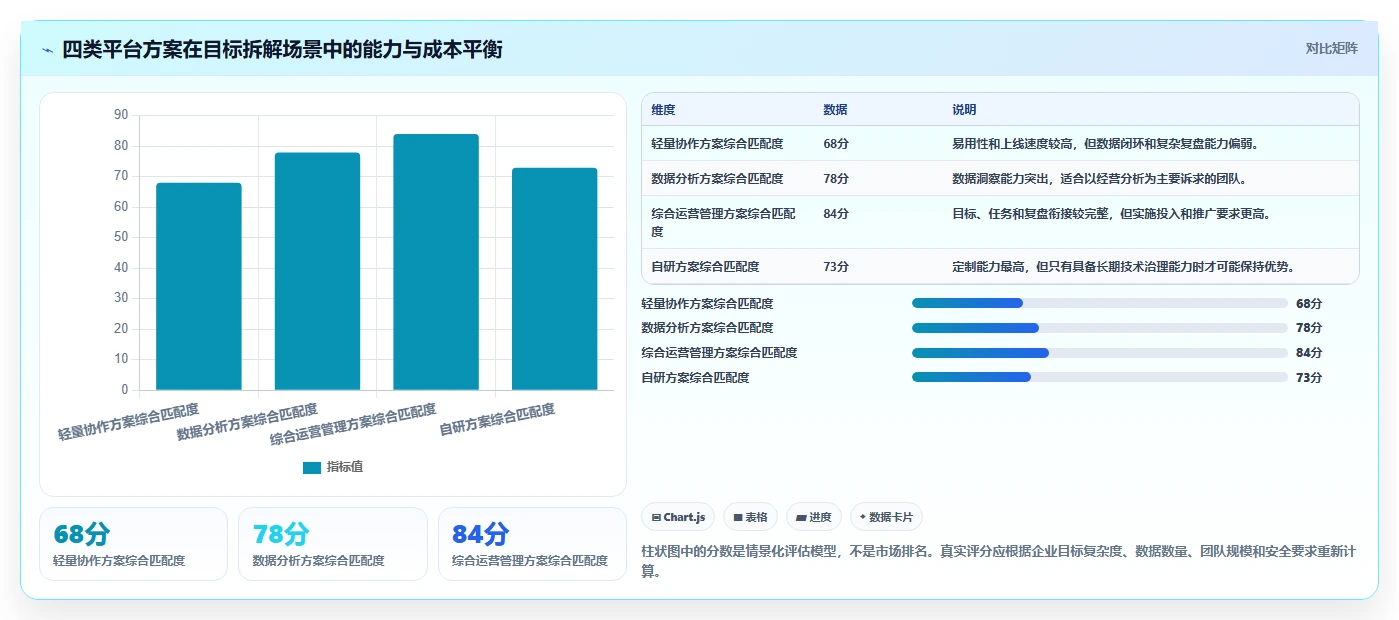Select the 表格 chip label
This screenshot has height=620, width=1399.
click(x=757, y=517)
